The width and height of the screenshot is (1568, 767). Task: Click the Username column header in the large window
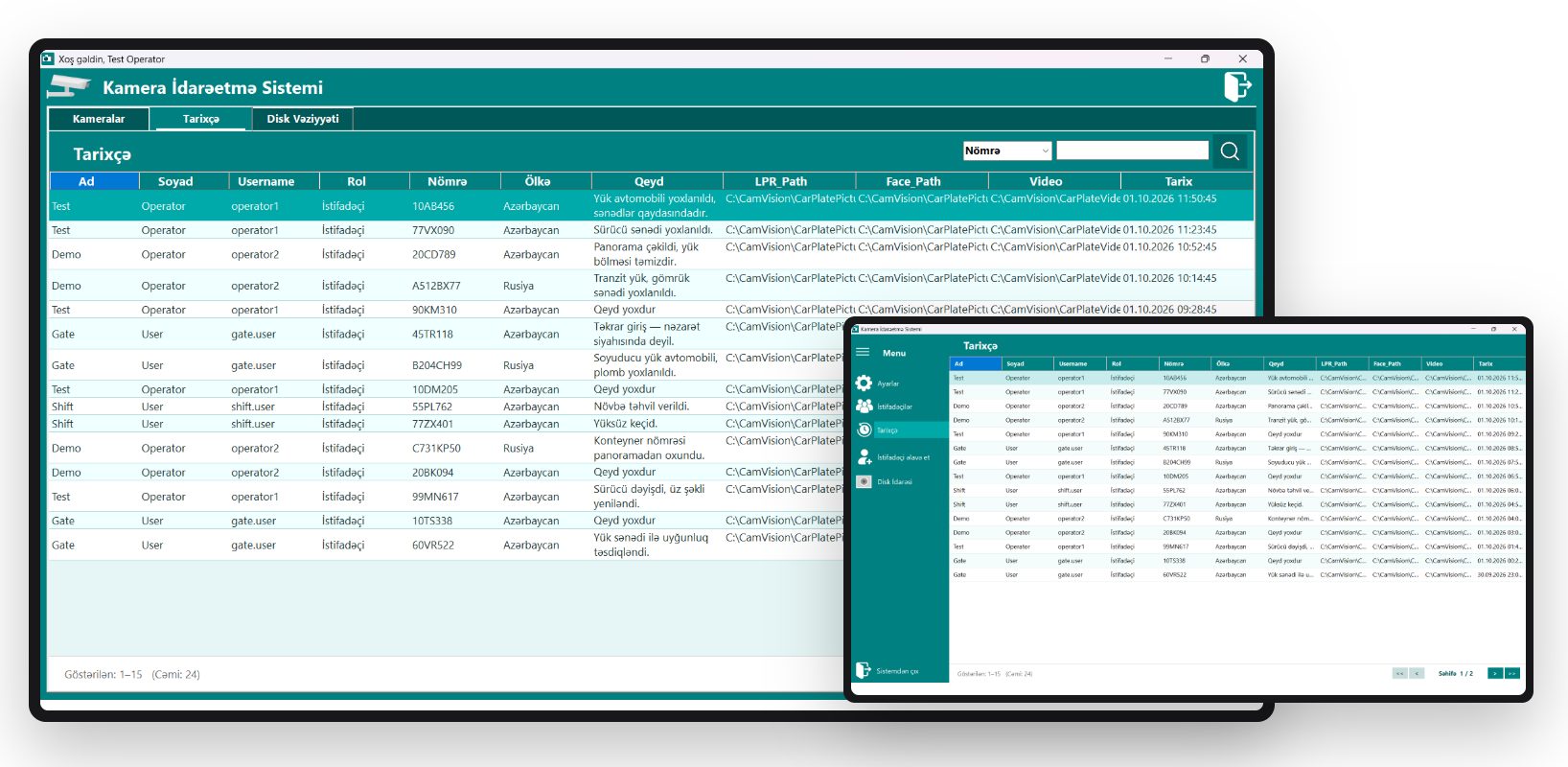tap(274, 181)
